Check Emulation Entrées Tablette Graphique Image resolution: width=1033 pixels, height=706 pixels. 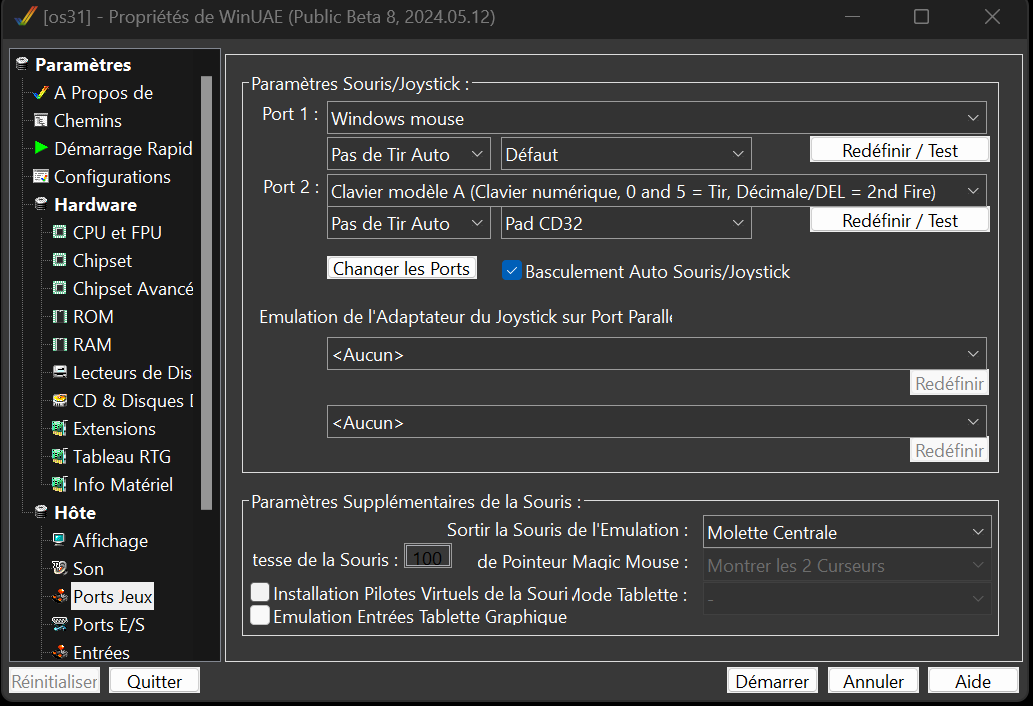coord(260,616)
